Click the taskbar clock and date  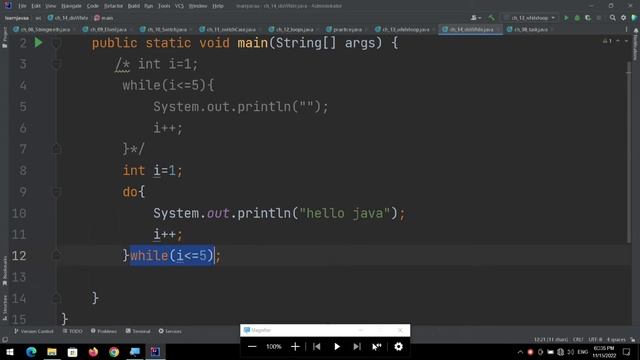604,352
